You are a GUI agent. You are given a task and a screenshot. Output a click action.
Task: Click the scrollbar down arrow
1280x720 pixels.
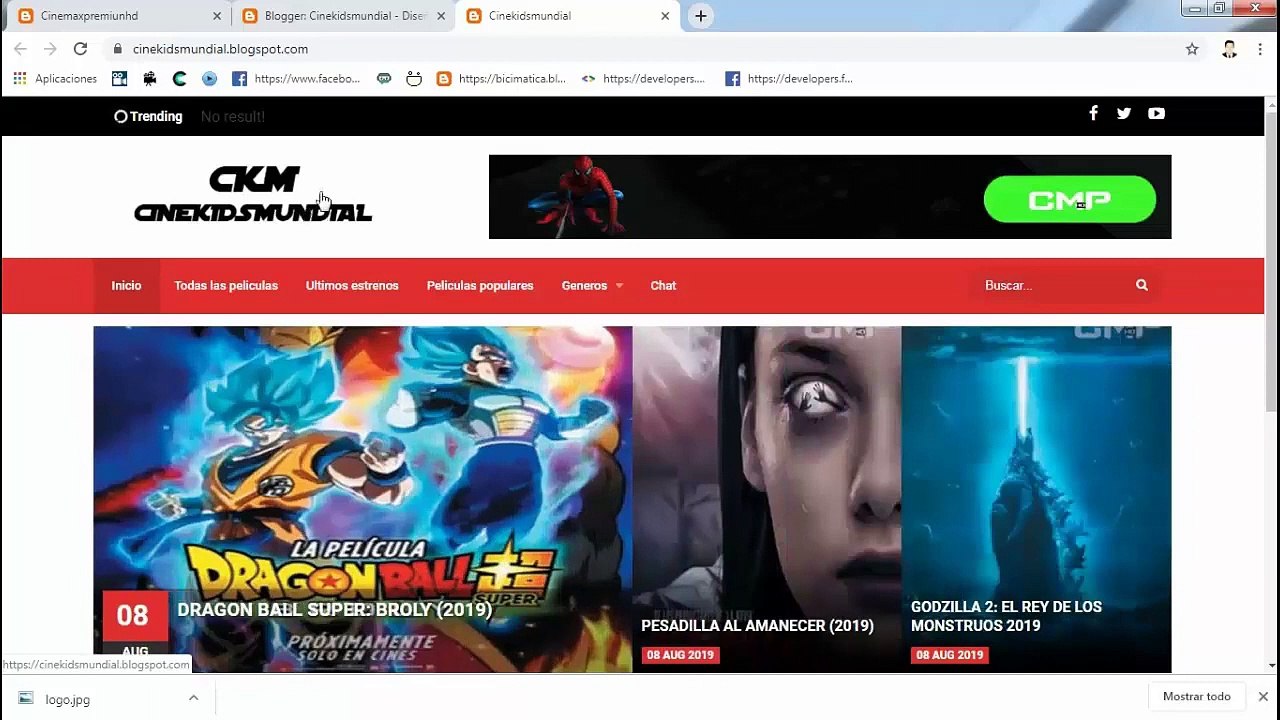(1271, 665)
